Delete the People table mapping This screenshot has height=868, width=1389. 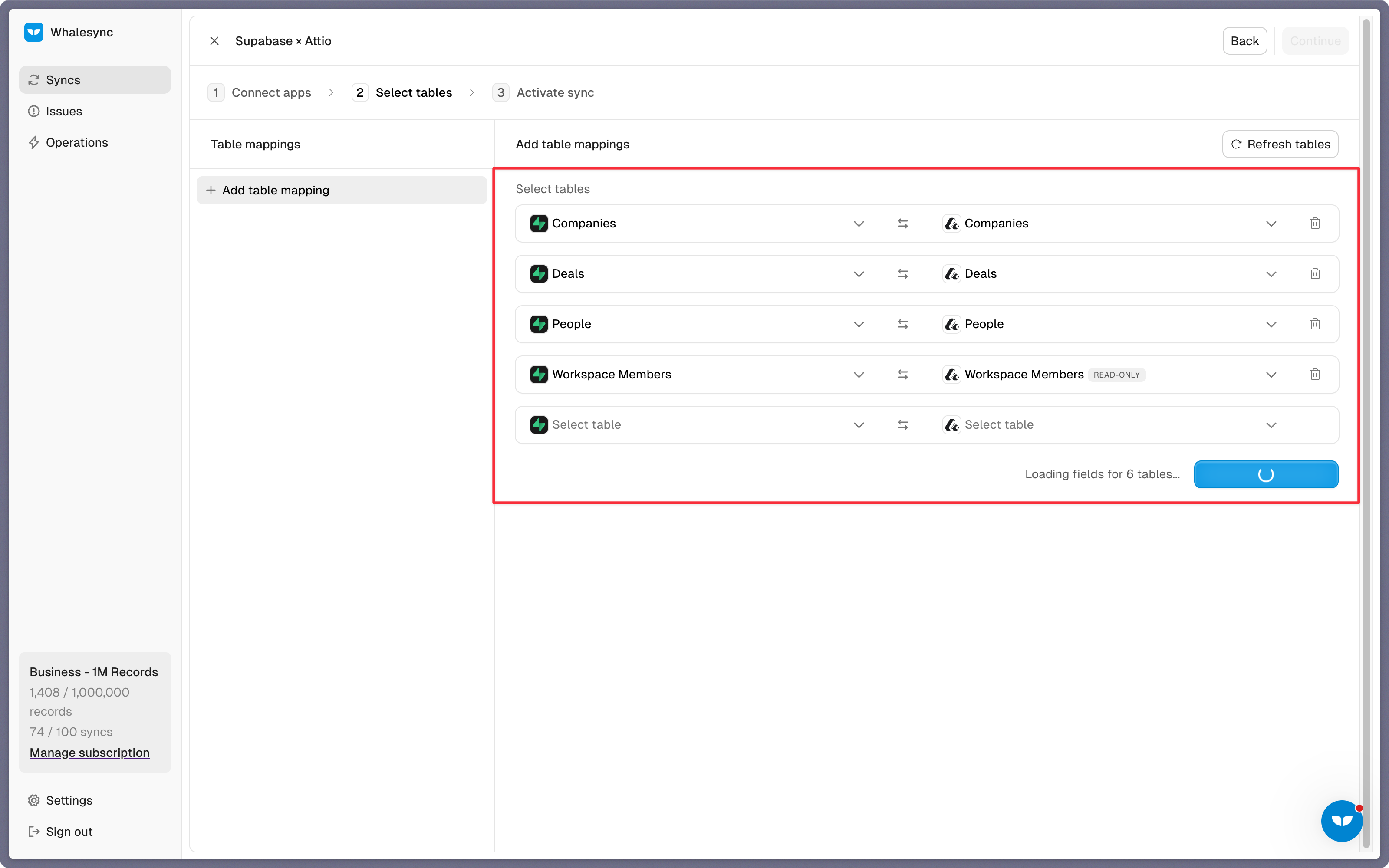point(1315,324)
